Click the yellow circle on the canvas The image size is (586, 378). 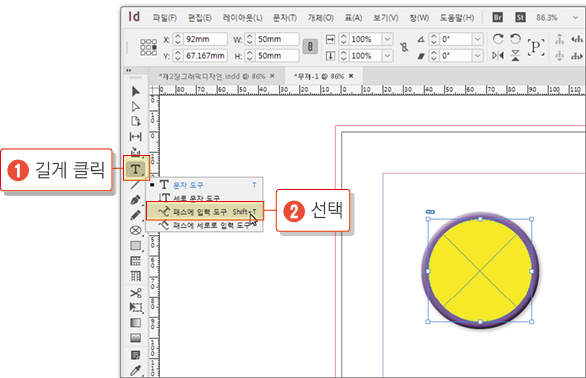[x=480, y=271]
